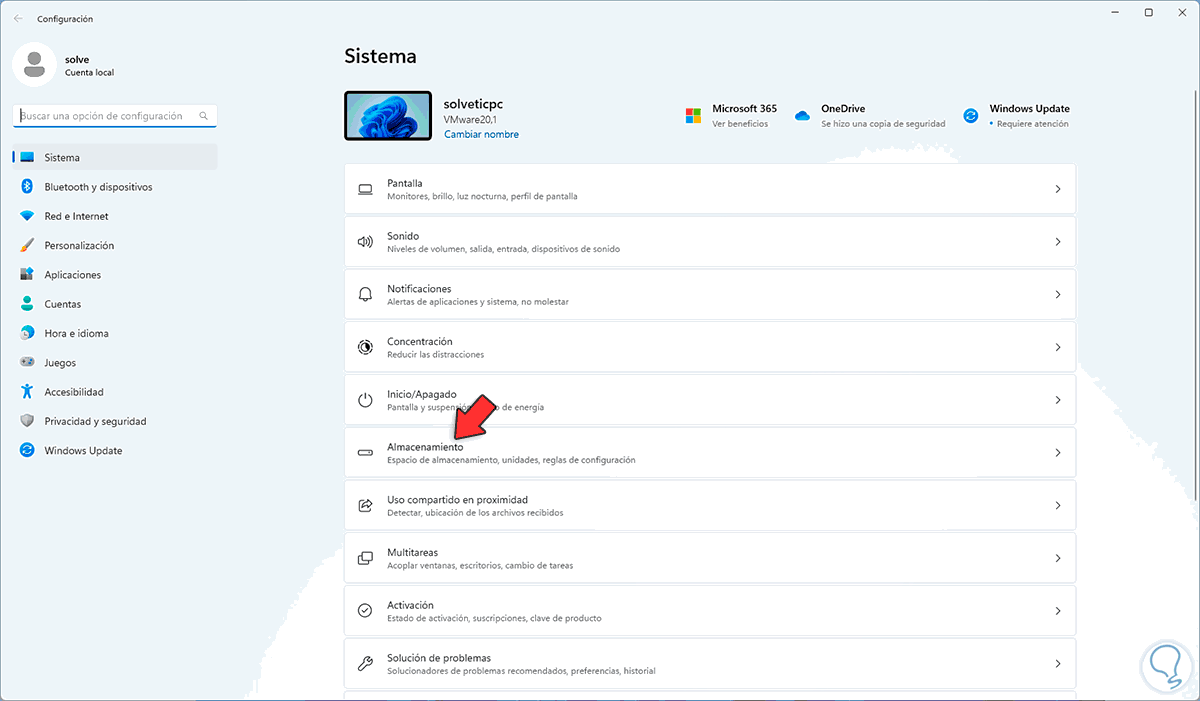
Task: Open Hora e idioma settings
Action: point(115,333)
